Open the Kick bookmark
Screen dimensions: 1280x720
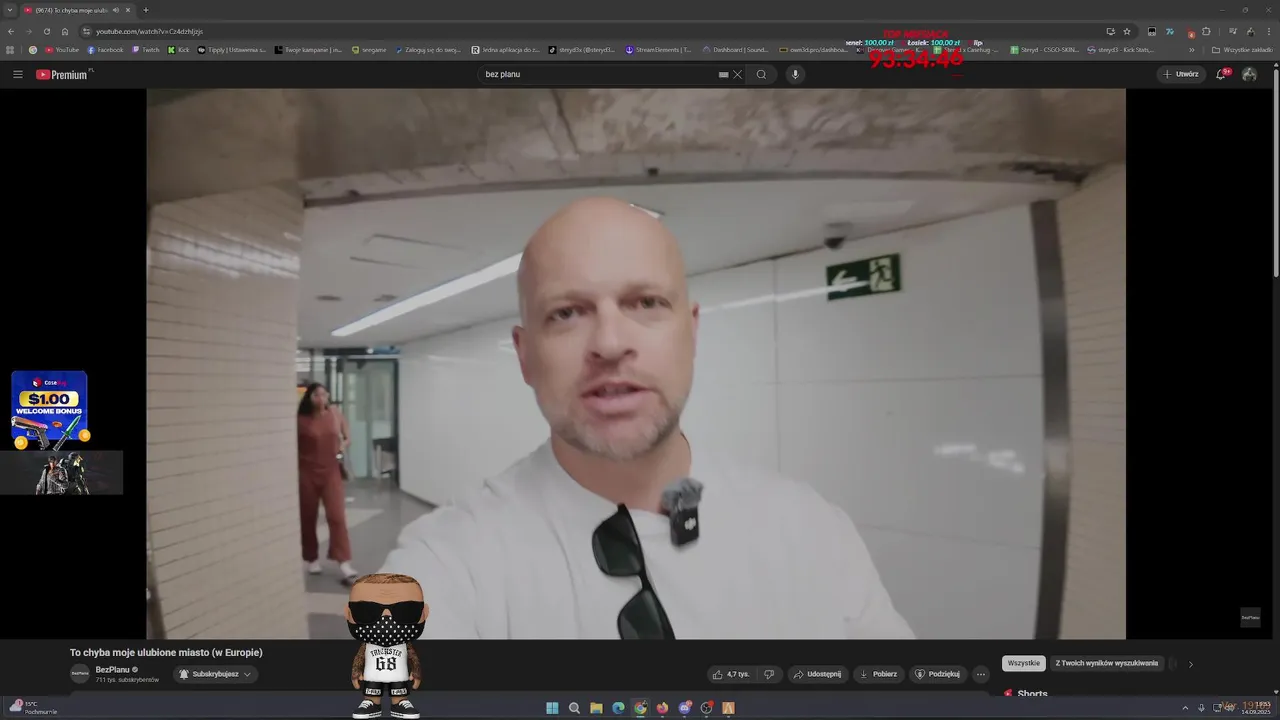click(x=179, y=50)
